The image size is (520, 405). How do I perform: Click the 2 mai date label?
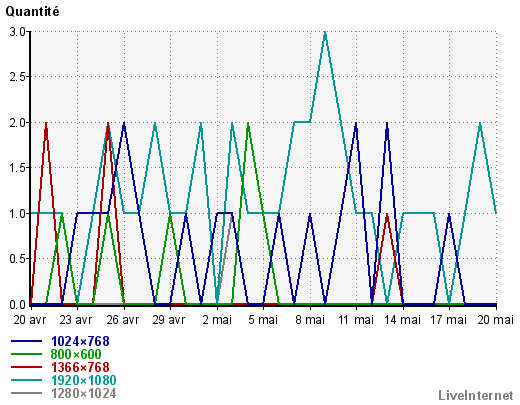(x=217, y=320)
